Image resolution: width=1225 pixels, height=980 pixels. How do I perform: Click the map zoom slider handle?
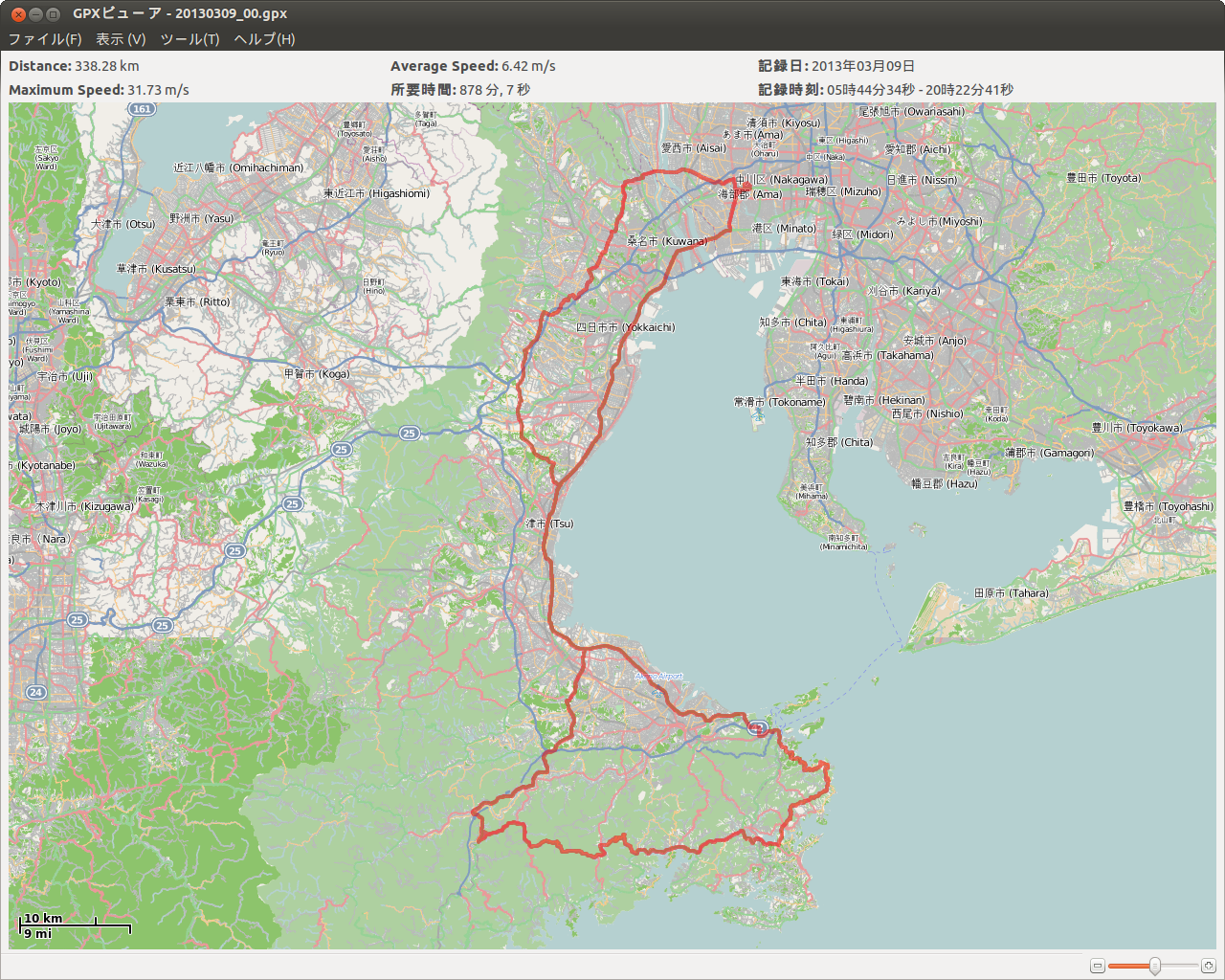(1155, 967)
